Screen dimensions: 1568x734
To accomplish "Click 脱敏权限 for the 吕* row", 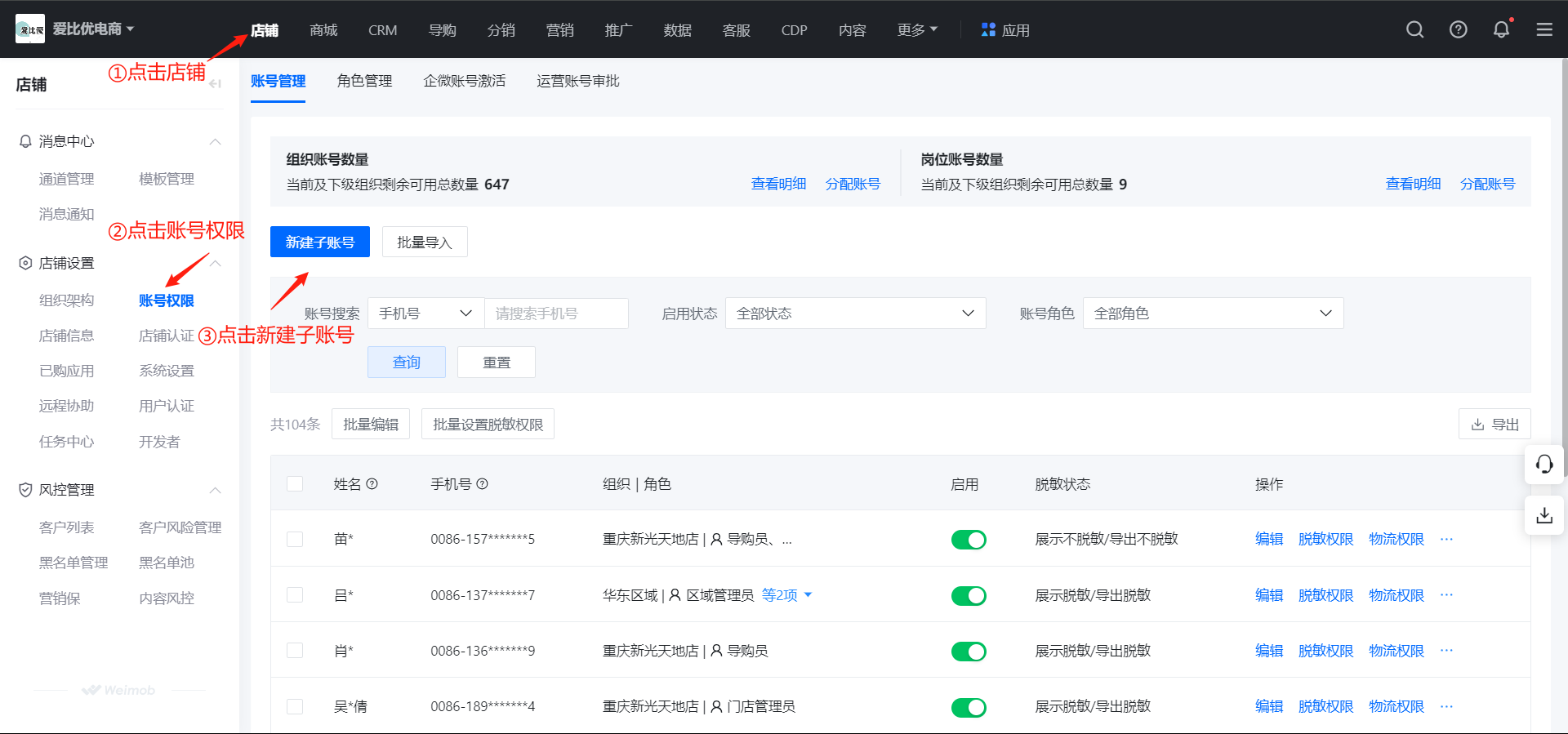I will (1325, 595).
